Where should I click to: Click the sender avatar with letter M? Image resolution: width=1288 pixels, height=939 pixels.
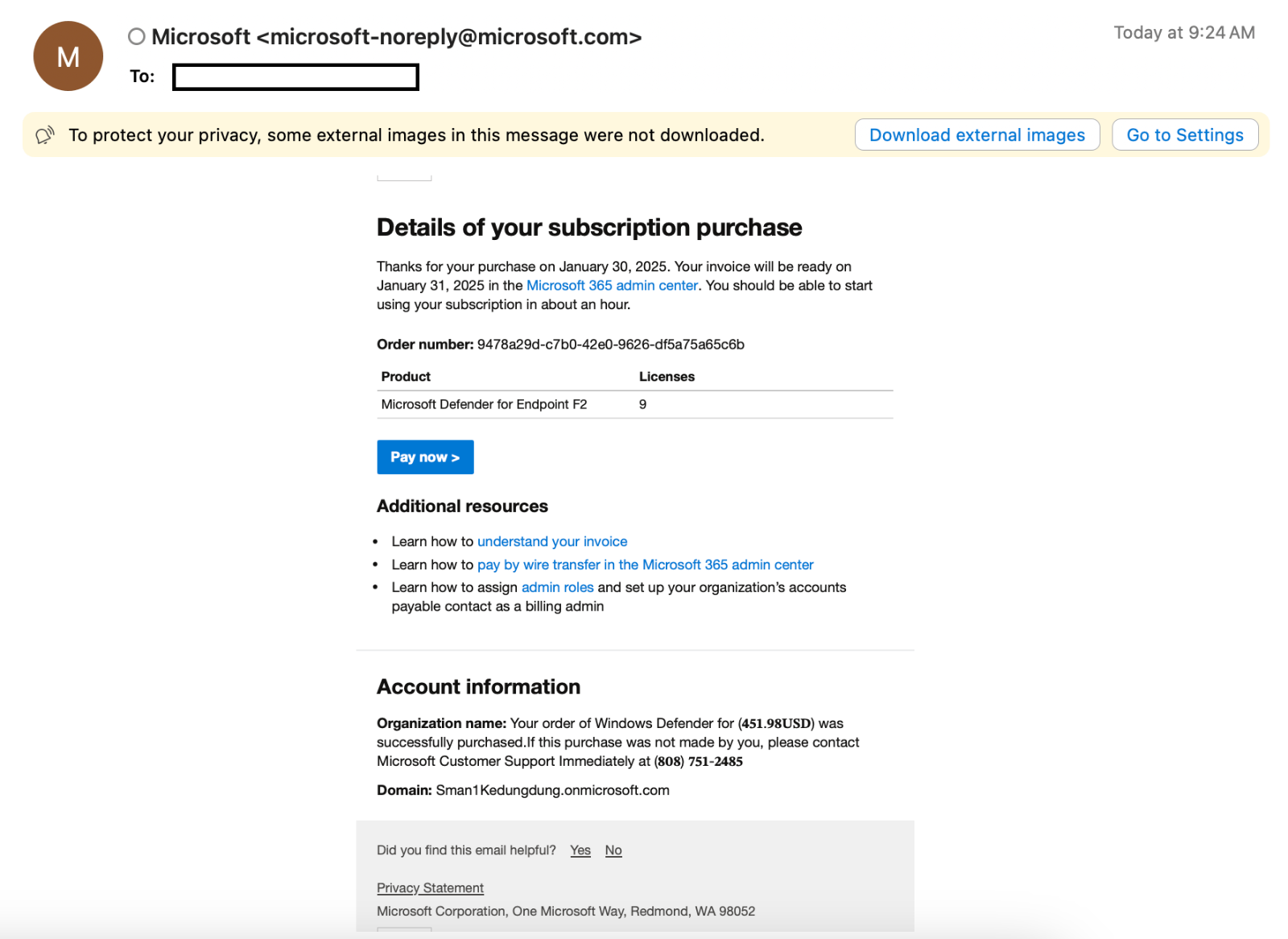coord(68,56)
